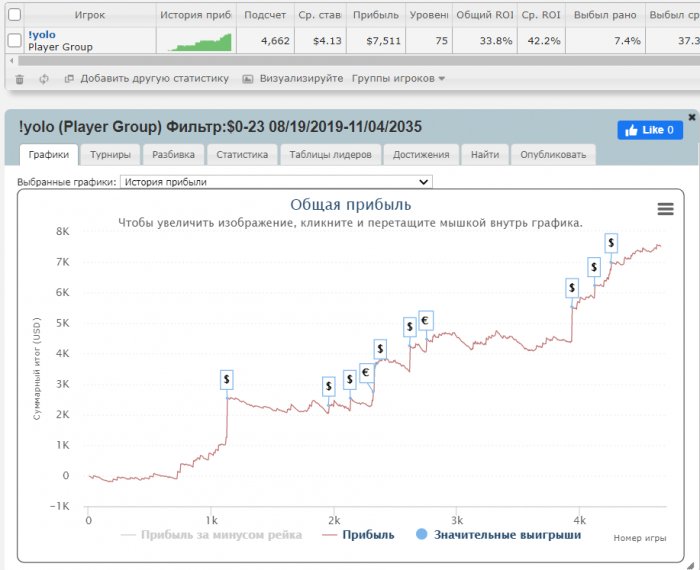This screenshot has height=570, width=700.
Task: Click the Визуализируйте button label
Action: 301,79
